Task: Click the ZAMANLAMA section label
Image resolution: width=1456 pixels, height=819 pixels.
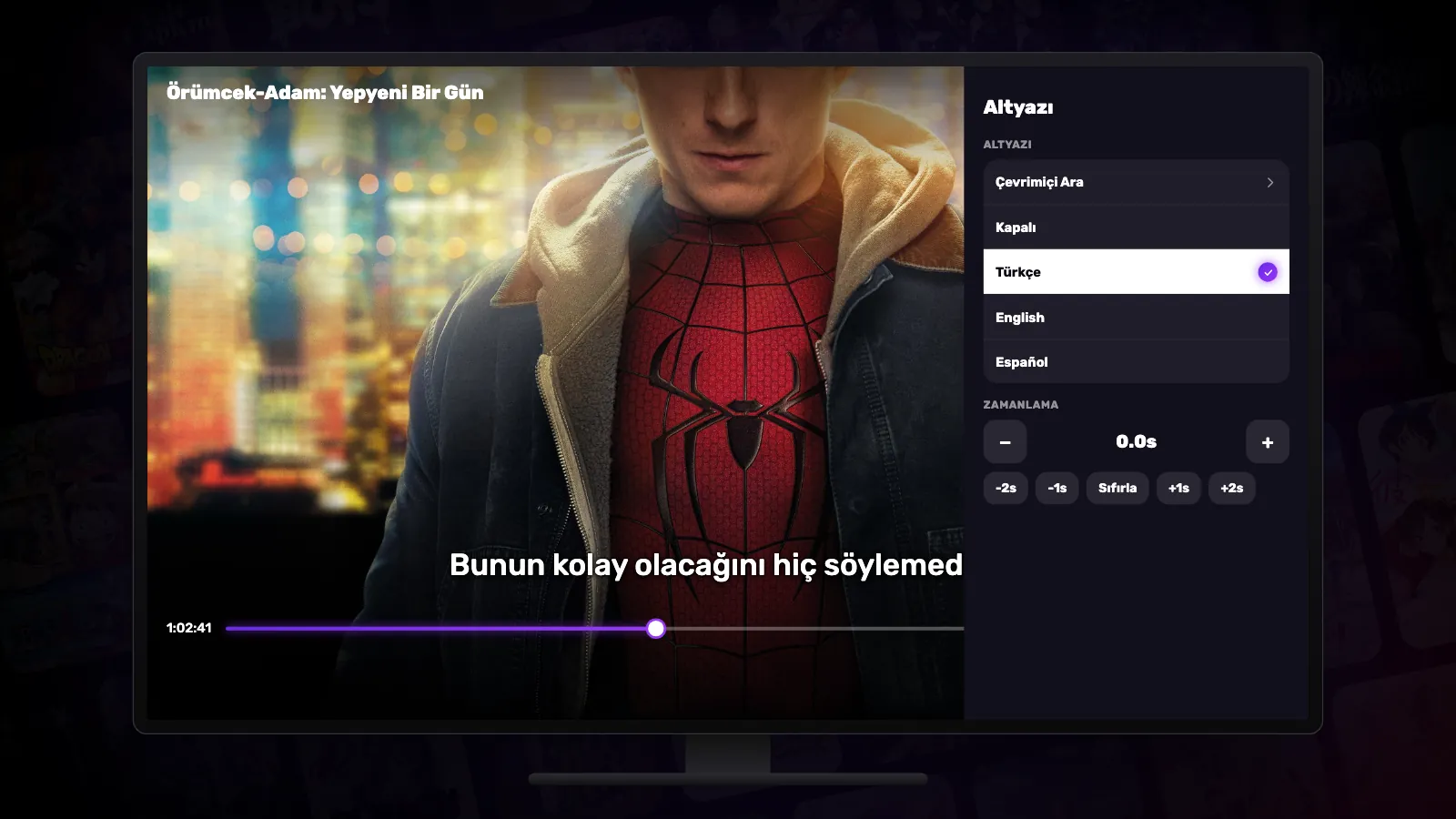Action: (1020, 405)
